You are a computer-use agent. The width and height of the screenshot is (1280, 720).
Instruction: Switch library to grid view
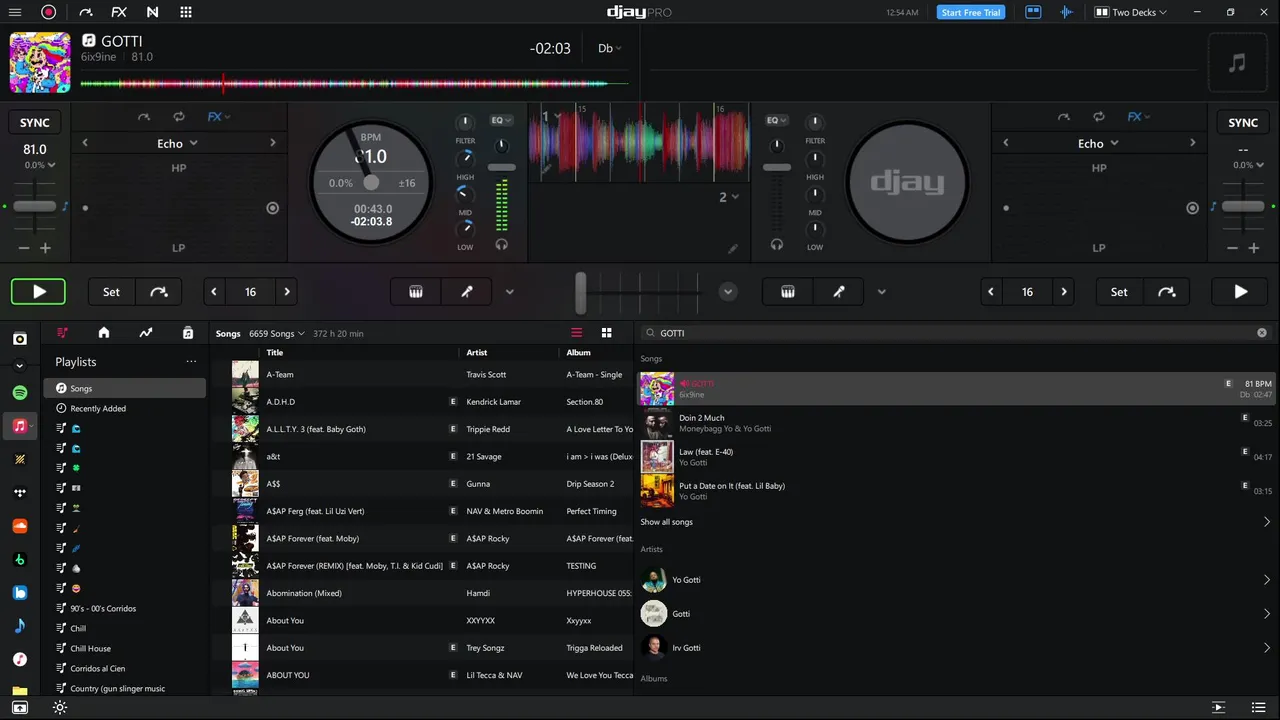coord(606,333)
